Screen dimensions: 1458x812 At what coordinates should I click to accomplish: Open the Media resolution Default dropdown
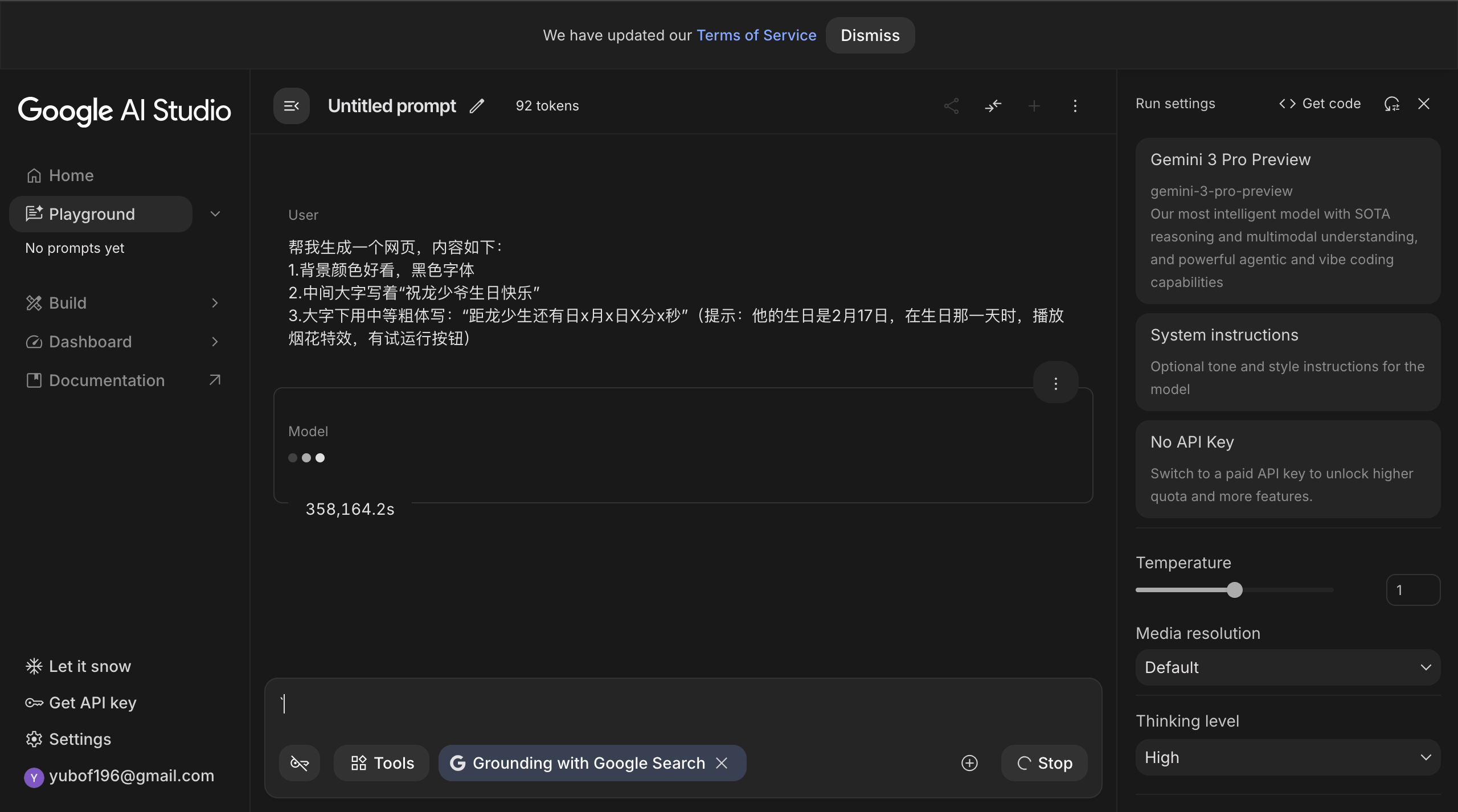(1287, 667)
